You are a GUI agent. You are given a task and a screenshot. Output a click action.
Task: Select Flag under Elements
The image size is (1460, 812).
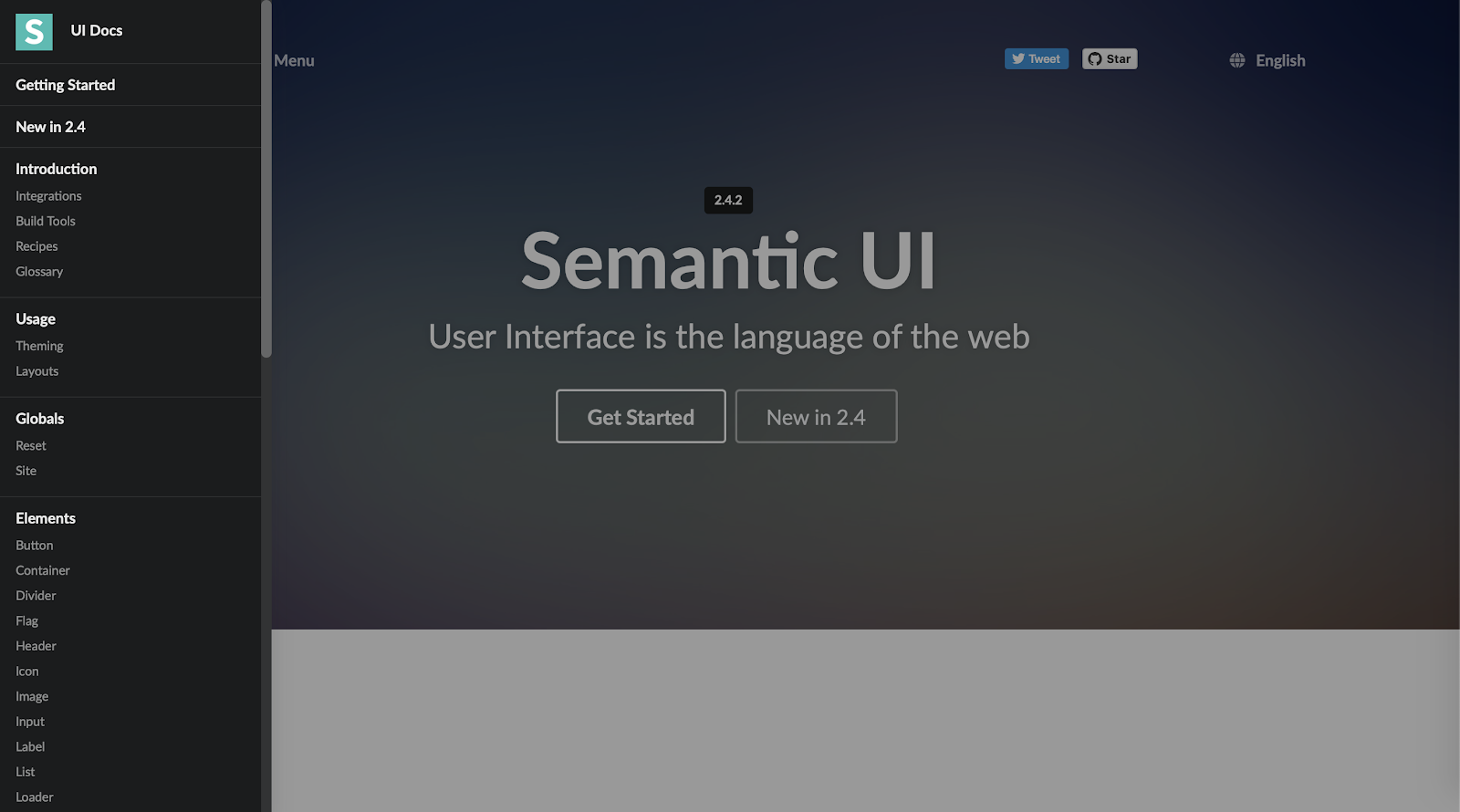coord(27,621)
